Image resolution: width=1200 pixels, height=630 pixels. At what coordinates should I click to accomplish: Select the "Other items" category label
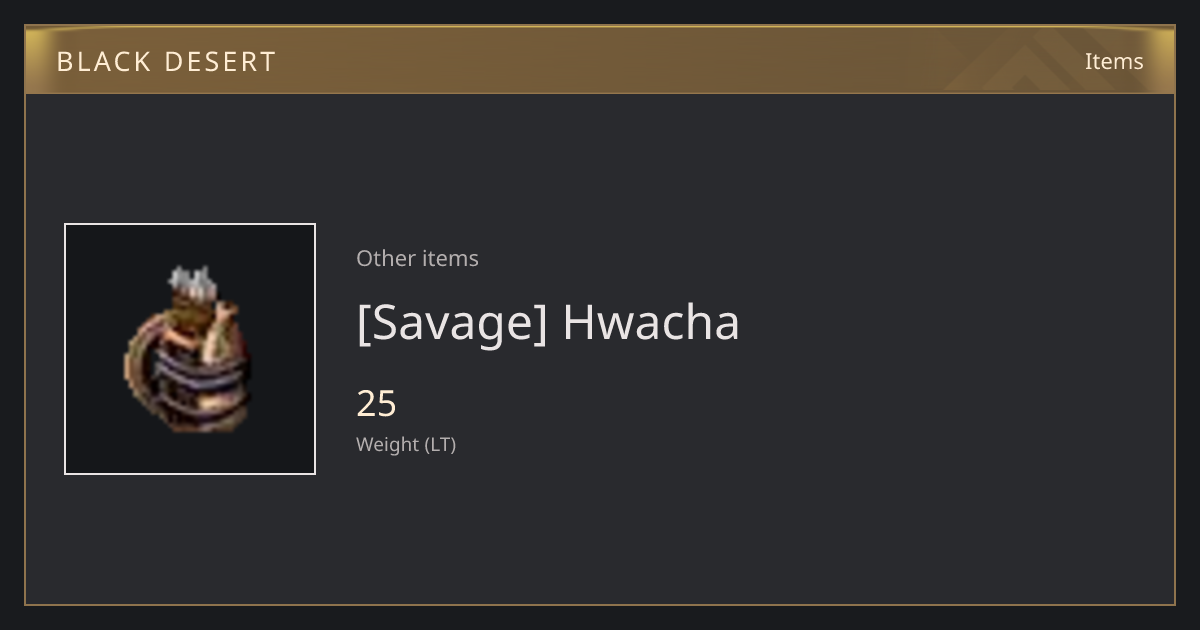[417, 258]
